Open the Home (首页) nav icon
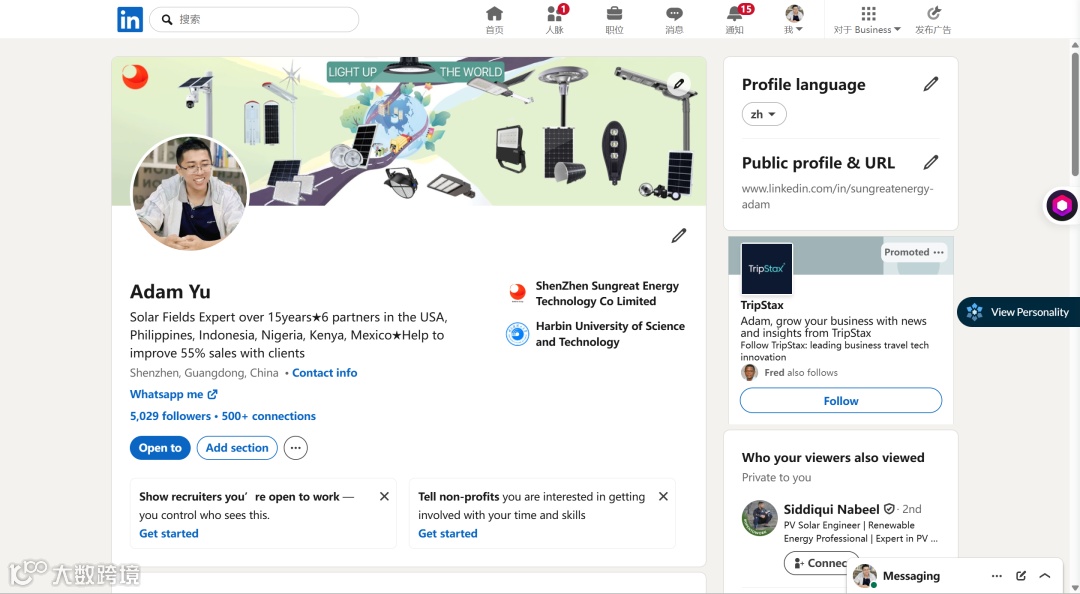This screenshot has height=594, width=1080. pos(495,20)
